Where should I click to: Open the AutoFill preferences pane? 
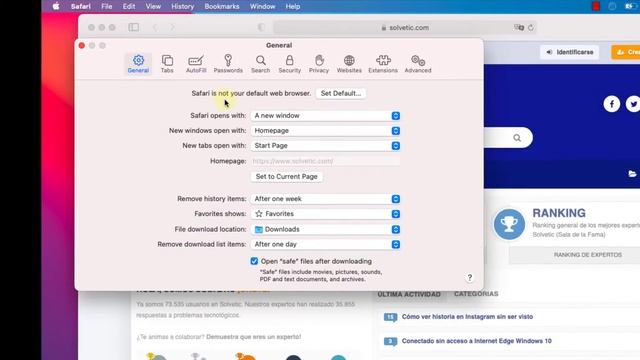[196, 64]
